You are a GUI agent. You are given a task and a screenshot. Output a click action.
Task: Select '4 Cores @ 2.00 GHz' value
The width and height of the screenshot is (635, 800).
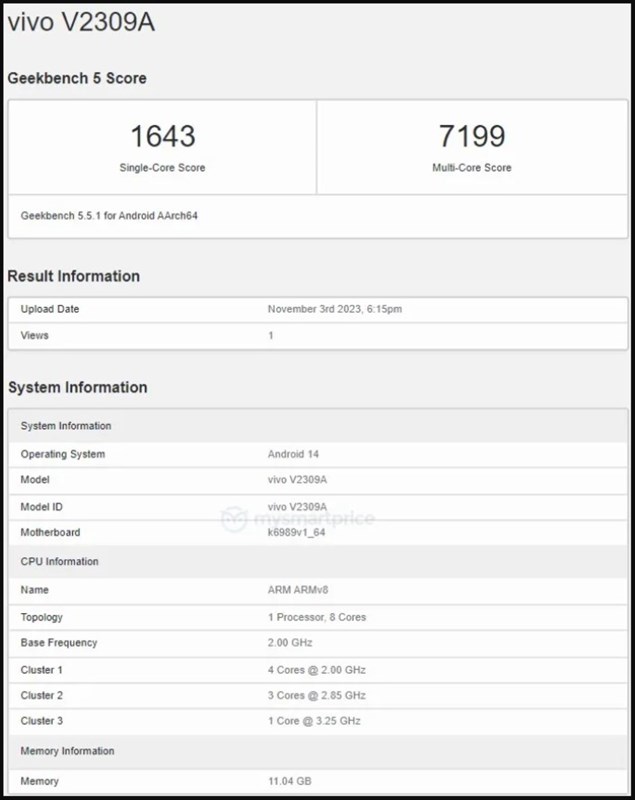[317, 670]
